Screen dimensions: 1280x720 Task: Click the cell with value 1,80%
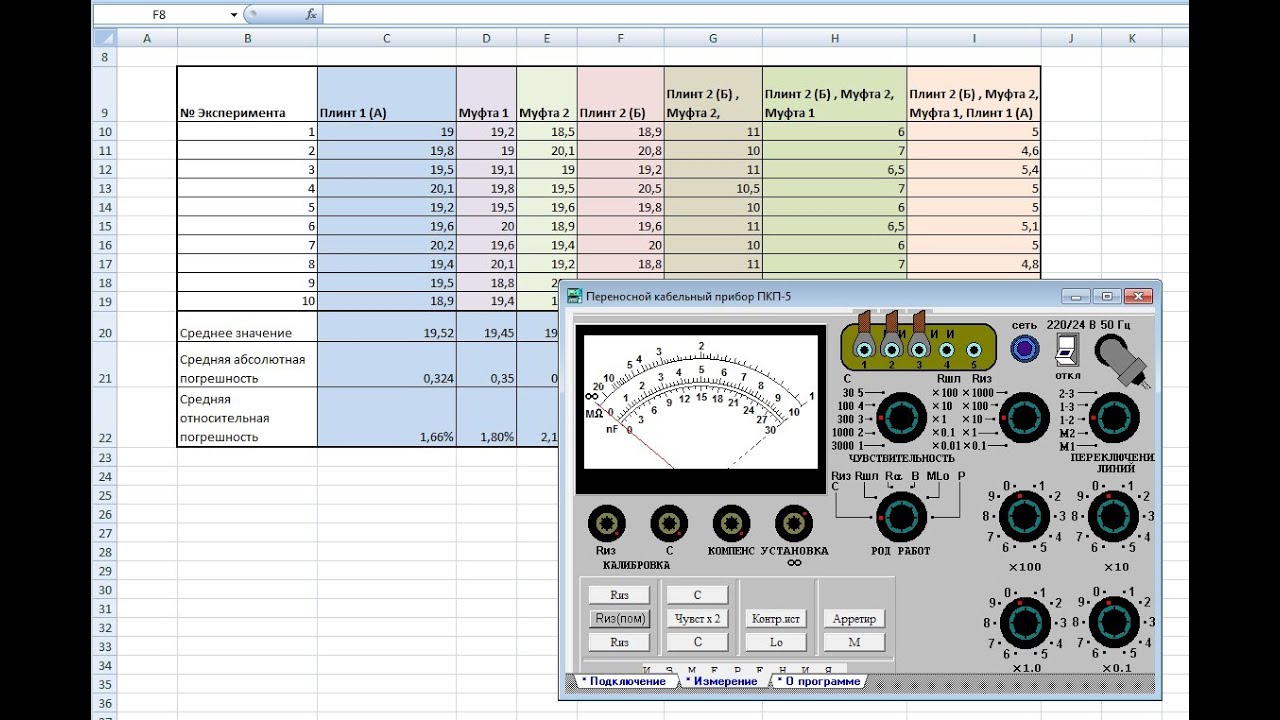coord(486,418)
